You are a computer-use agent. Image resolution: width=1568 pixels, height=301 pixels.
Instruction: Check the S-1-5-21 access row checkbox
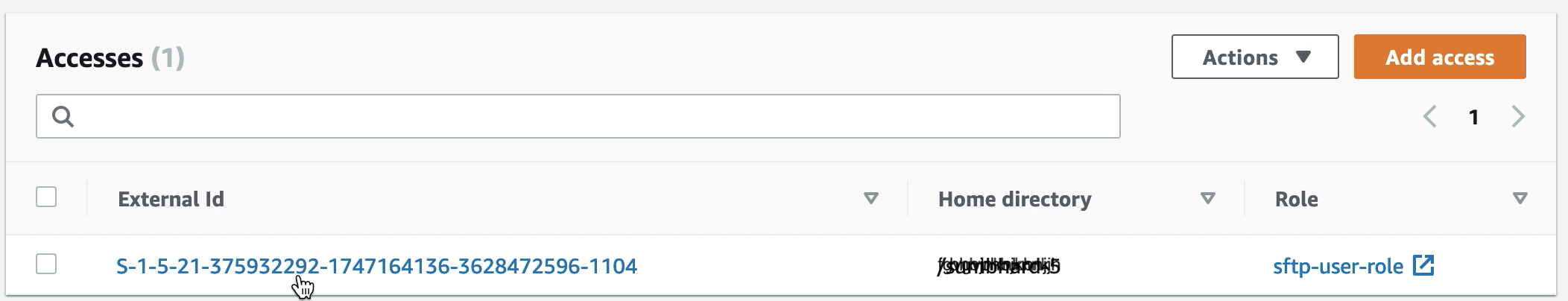click(x=46, y=264)
